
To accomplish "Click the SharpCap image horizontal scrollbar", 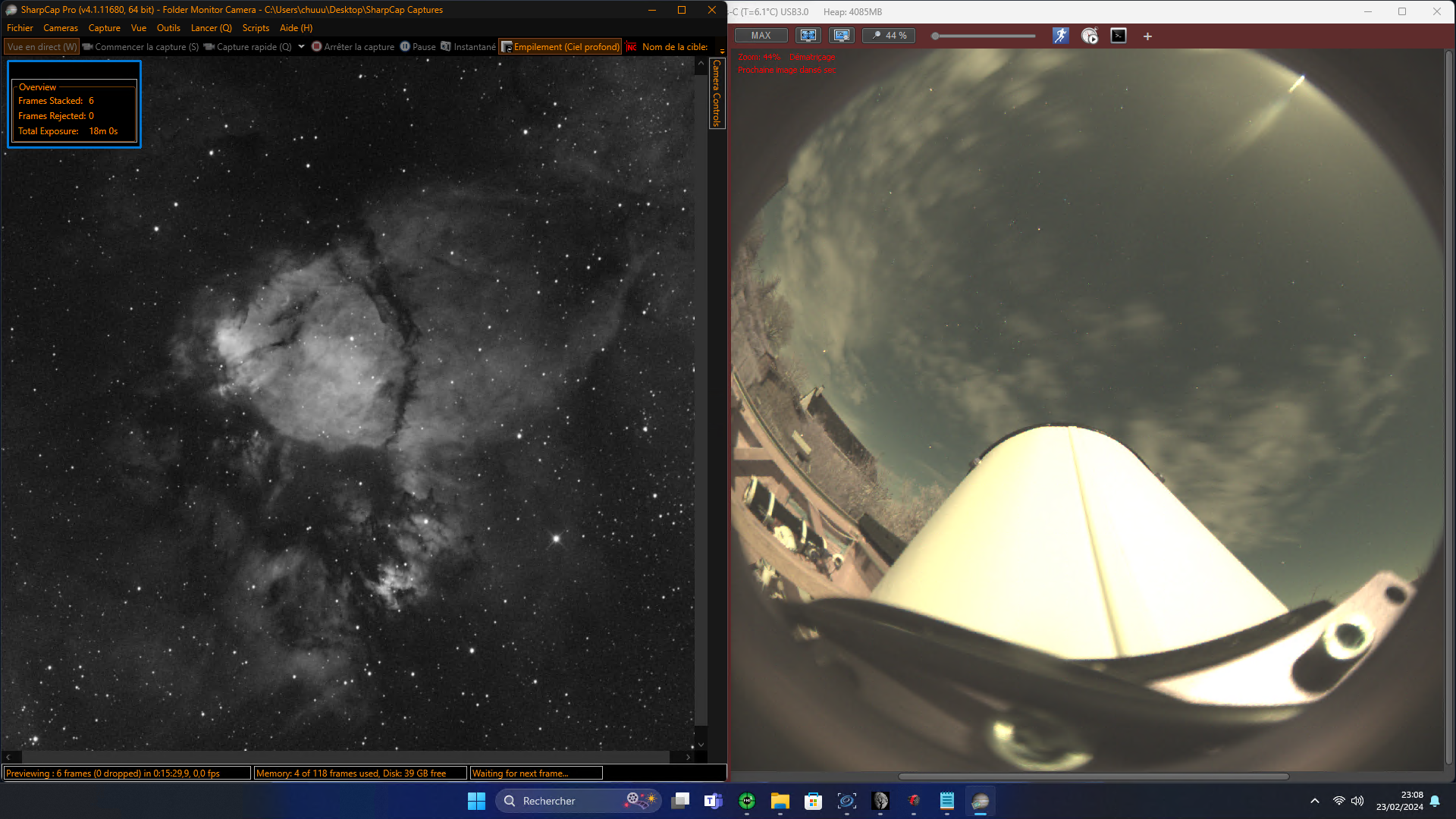I will point(346,757).
